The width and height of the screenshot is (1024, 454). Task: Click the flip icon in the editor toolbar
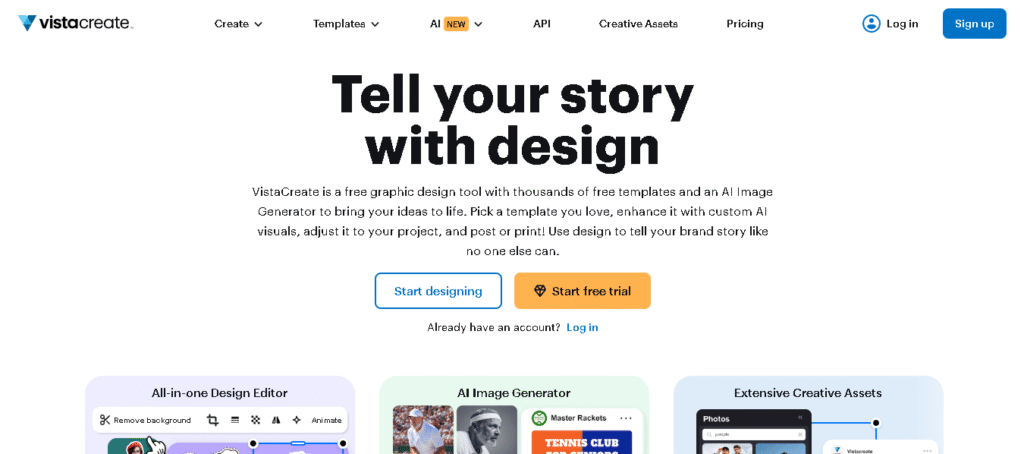(x=276, y=420)
